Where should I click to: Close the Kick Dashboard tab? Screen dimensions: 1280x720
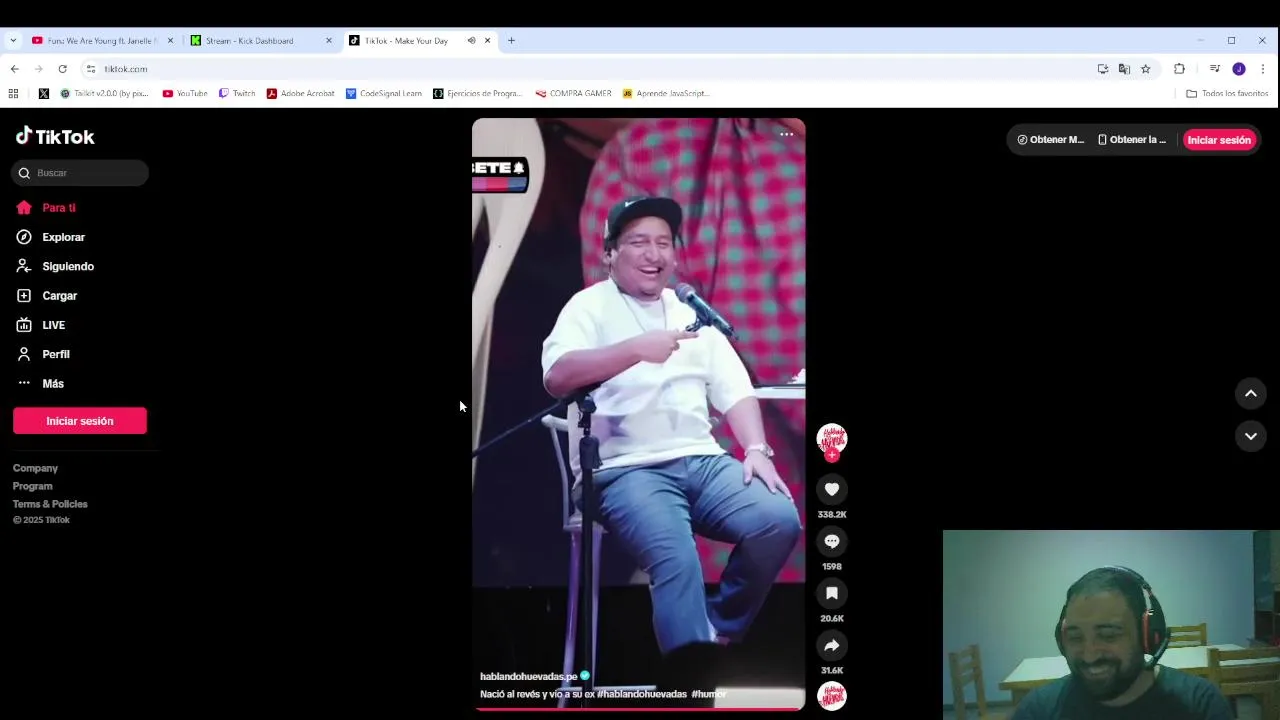[328, 41]
